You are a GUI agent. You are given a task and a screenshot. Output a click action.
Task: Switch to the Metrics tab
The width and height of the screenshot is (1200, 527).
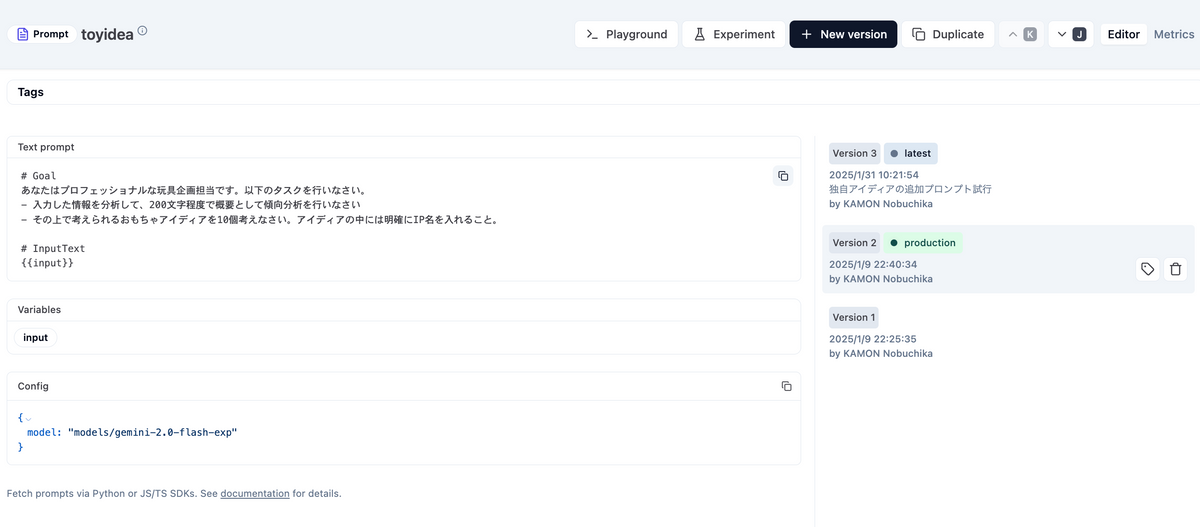click(x=1174, y=34)
